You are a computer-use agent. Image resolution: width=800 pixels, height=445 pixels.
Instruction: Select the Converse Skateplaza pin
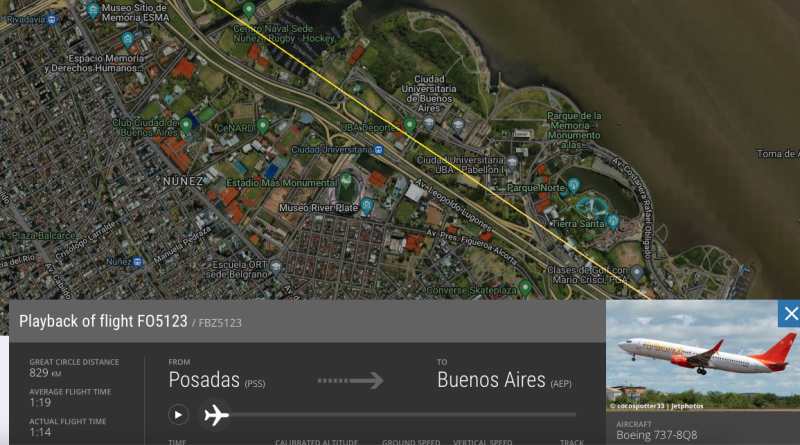[x=525, y=287]
